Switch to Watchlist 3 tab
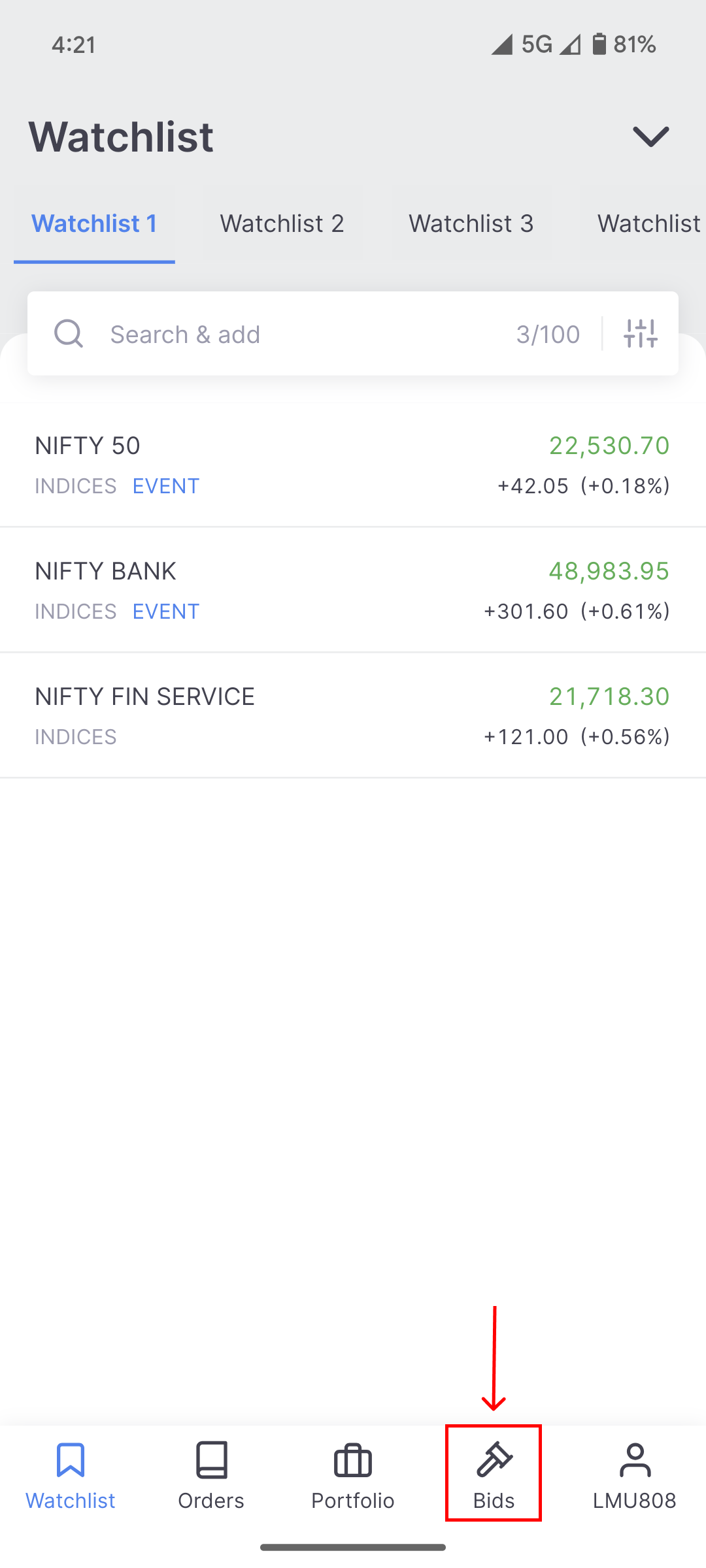This screenshot has width=706, height=1568. (x=471, y=223)
